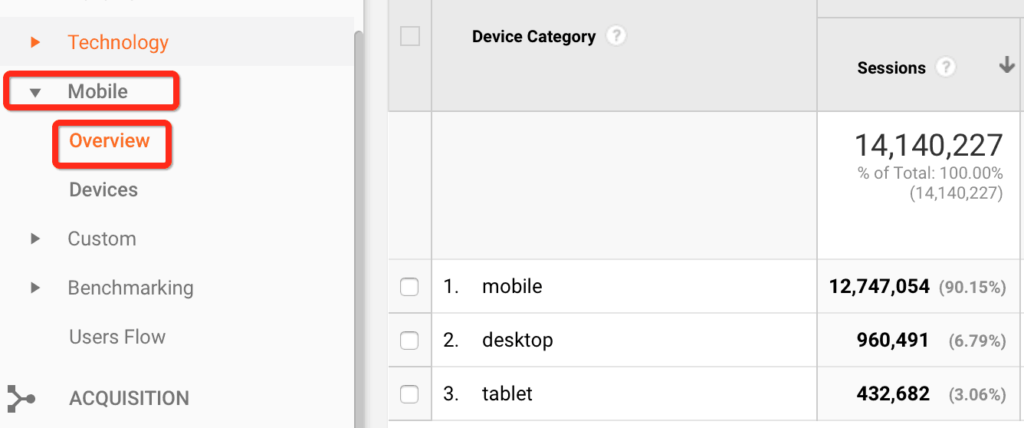Check the mobile row checkbox
The image size is (1024, 428).
click(x=409, y=287)
